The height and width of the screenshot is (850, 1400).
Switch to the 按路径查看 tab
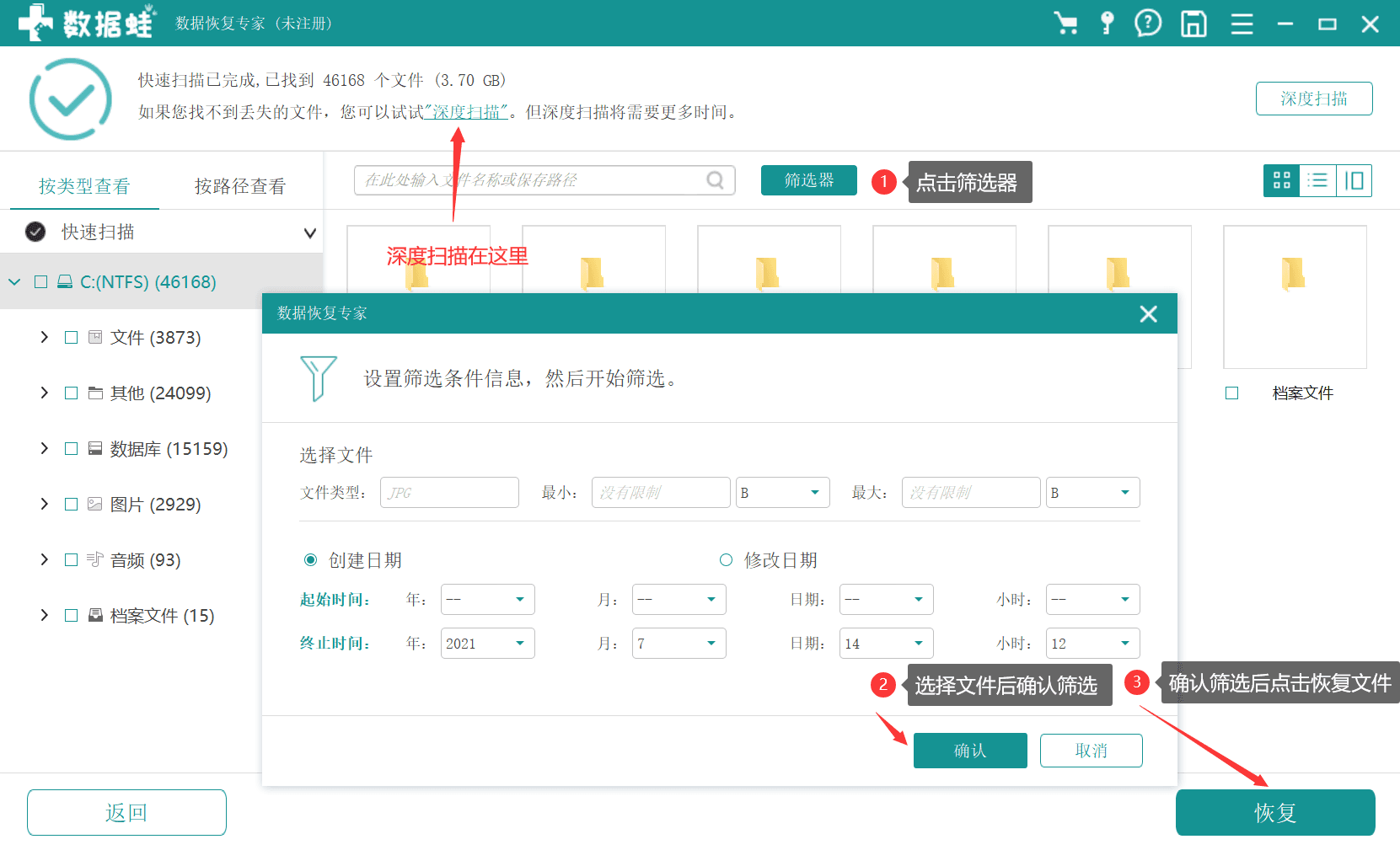coord(239,186)
